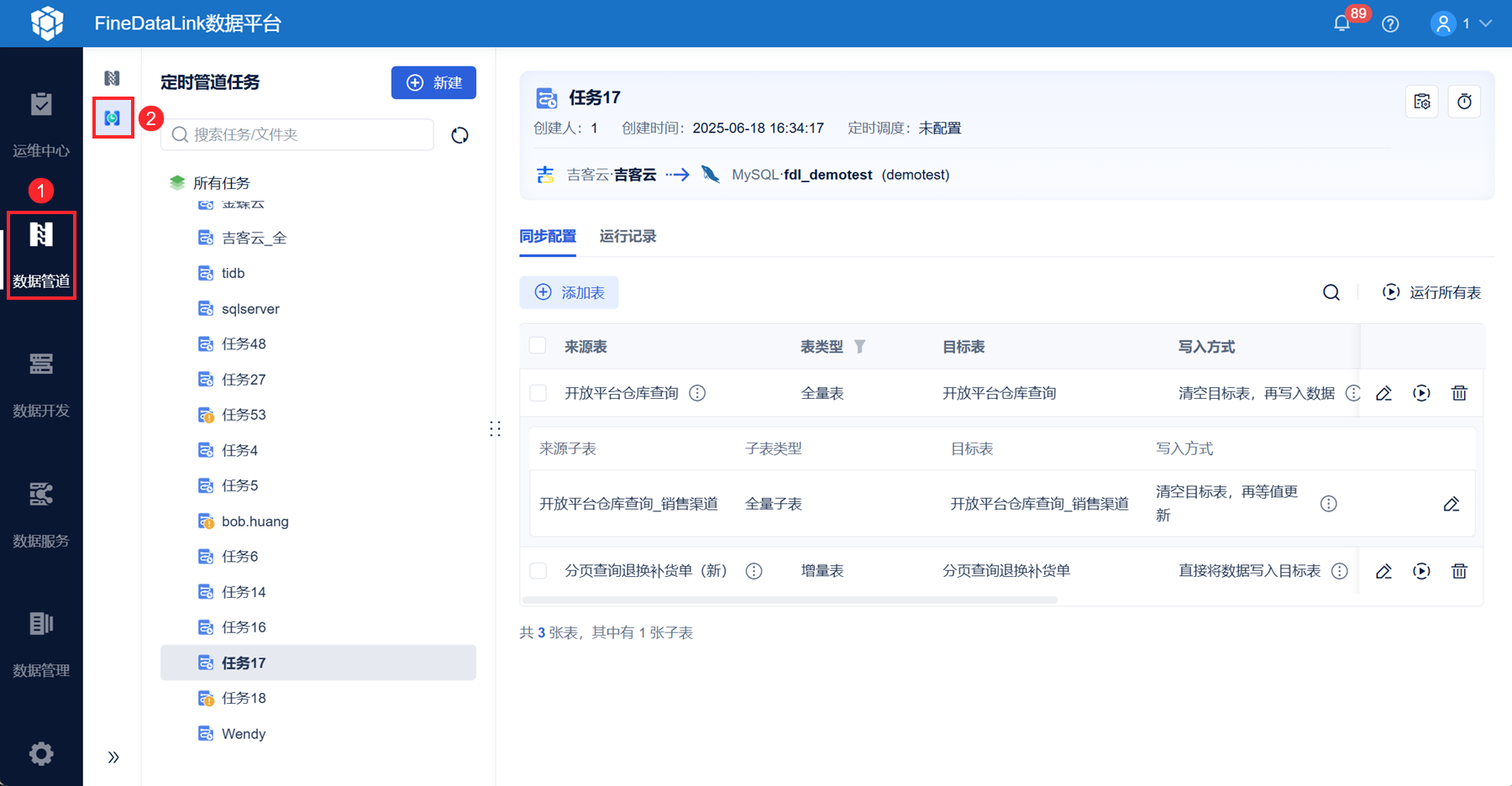Image resolution: width=1512 pixels, height=786 pixels.
Task: Switch to 运行记录 tab
Action: 627,237
